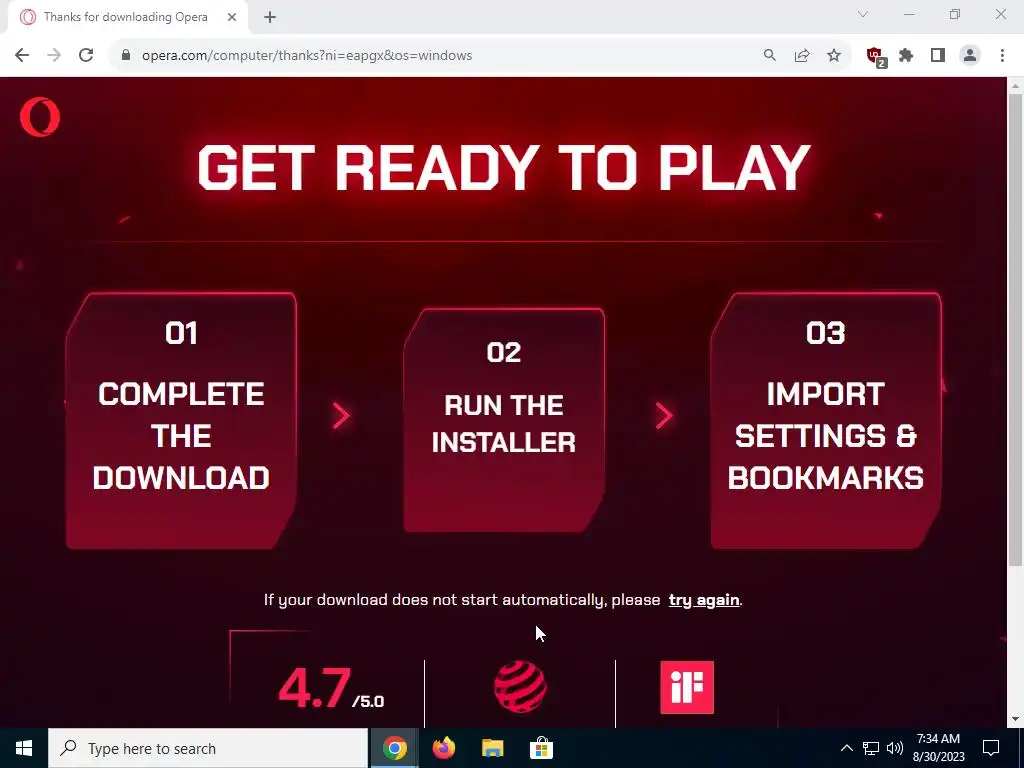Click the zoom magnifier icon in address bar

tap(770, 56)
